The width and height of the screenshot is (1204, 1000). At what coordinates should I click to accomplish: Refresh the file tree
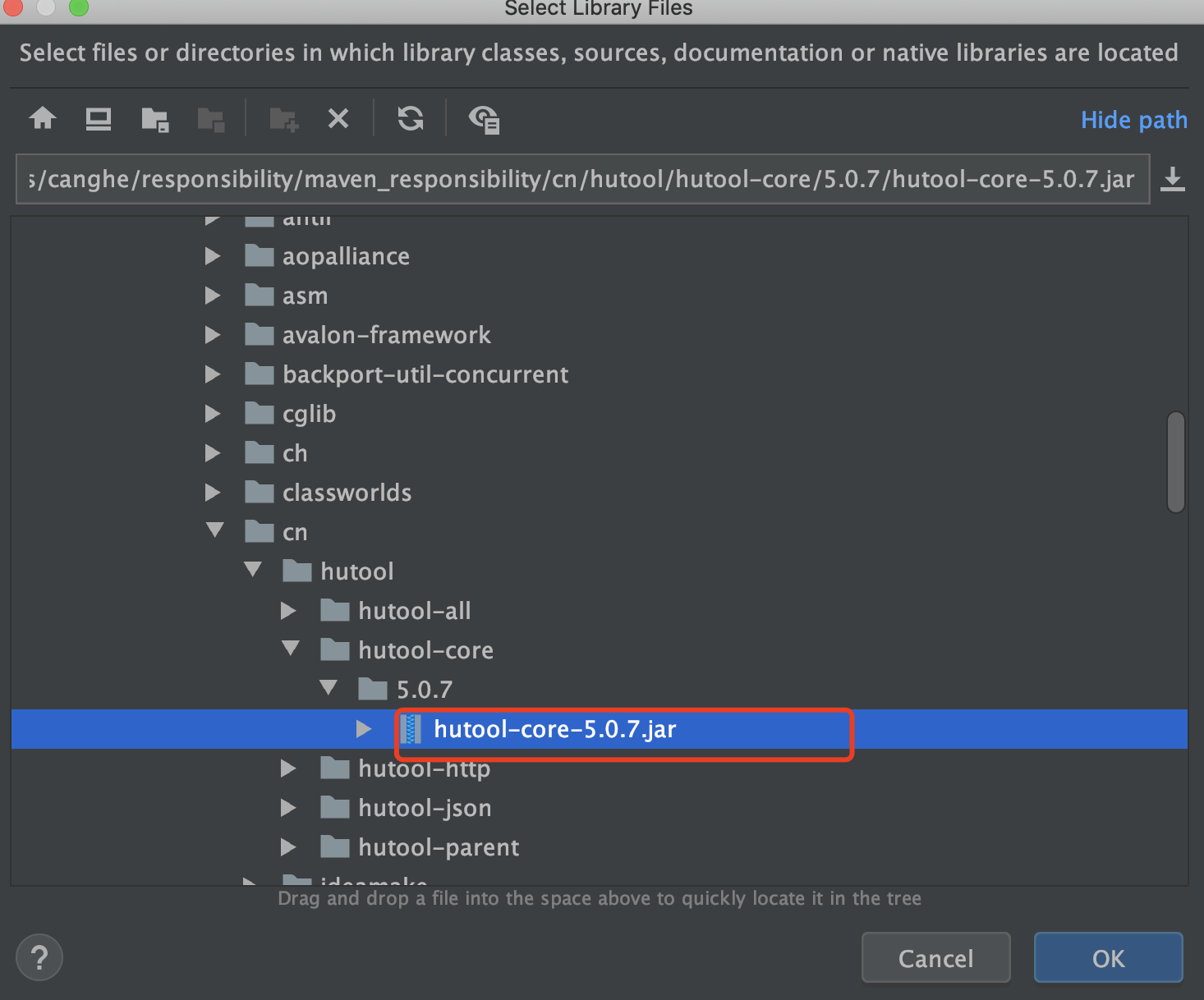point(411,119)
